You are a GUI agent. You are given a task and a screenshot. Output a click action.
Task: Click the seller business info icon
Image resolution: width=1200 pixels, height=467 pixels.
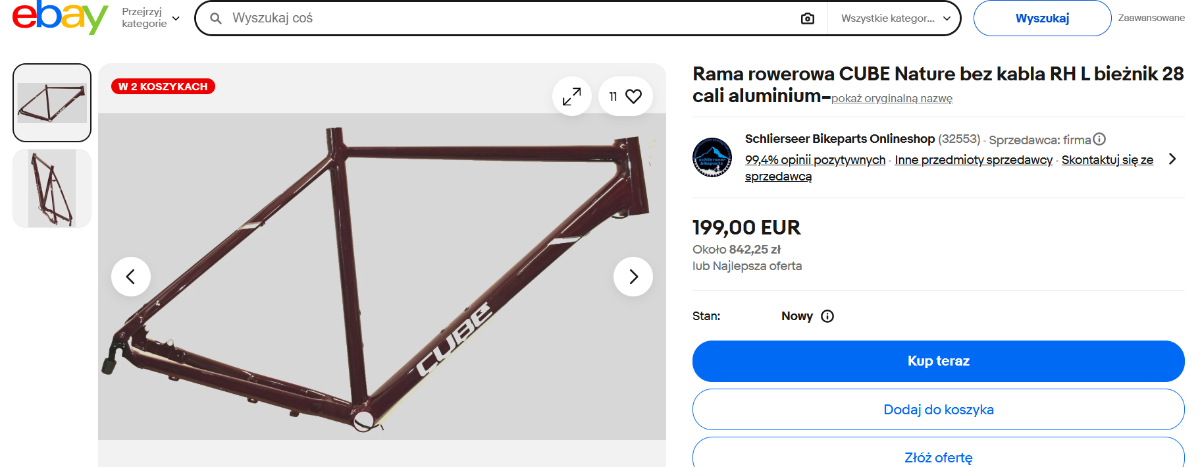pyautogui.click(x=1099, y=139)
